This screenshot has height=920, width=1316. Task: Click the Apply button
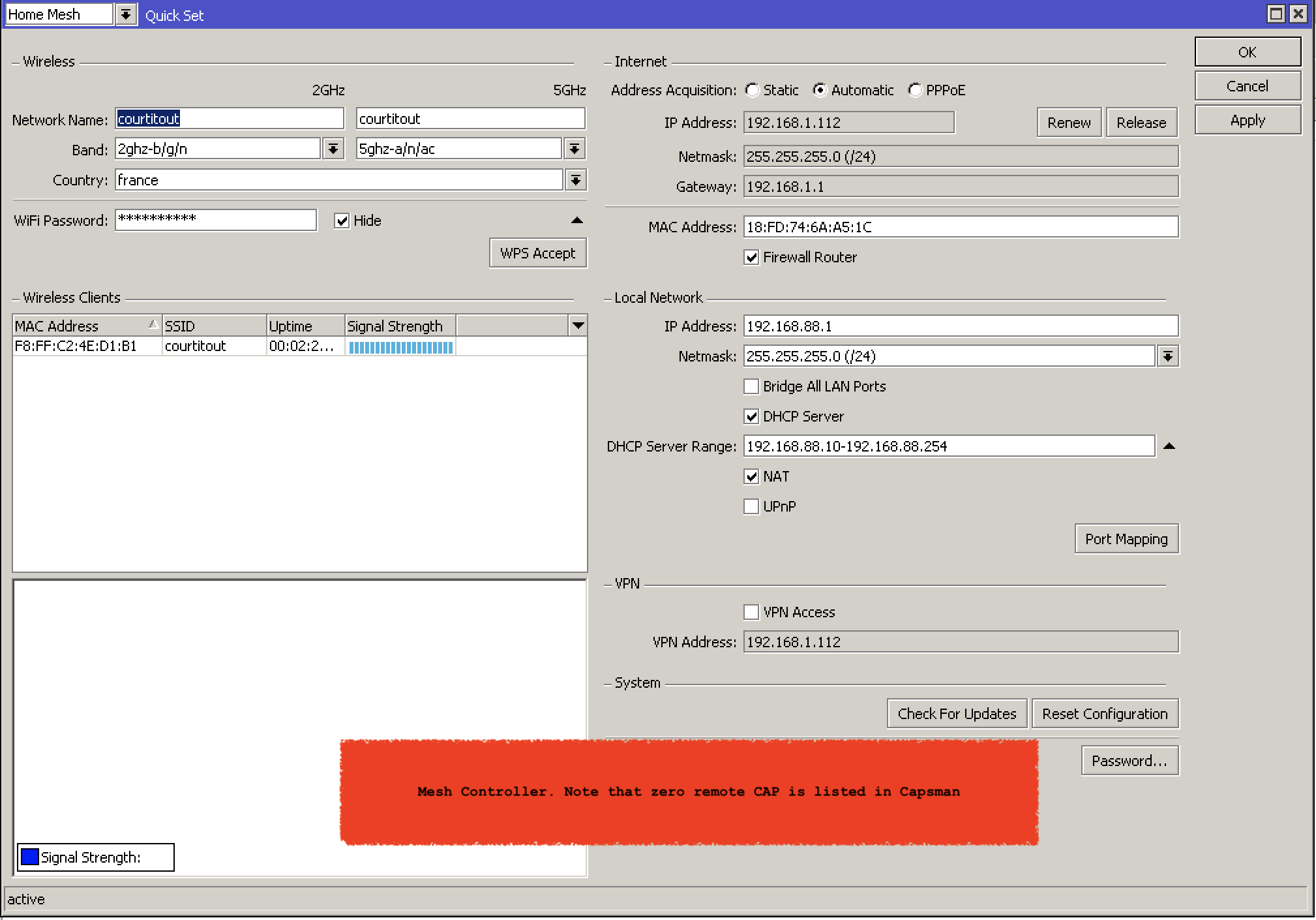pyautogui.click(x=1248, y=120)
